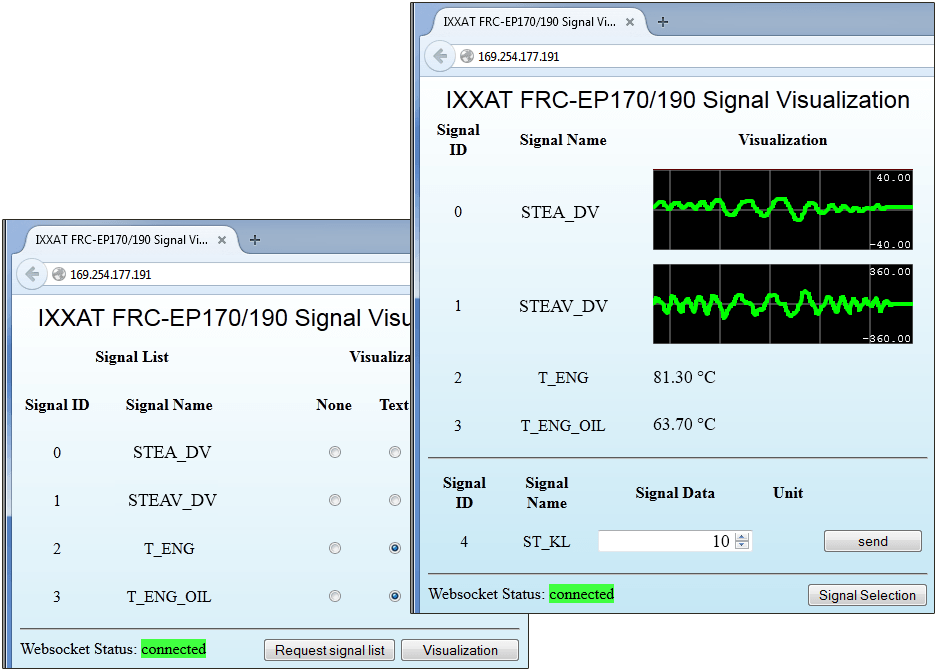Click the globe site icon in rear window address bar
Screen dimensions: 937x671
coord(59,274)
